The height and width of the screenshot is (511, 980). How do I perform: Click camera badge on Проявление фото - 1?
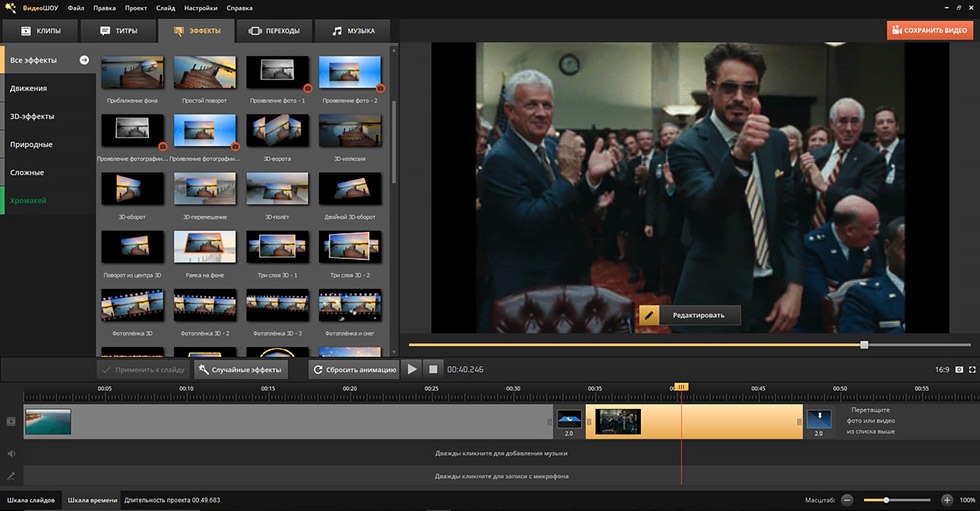308,88
